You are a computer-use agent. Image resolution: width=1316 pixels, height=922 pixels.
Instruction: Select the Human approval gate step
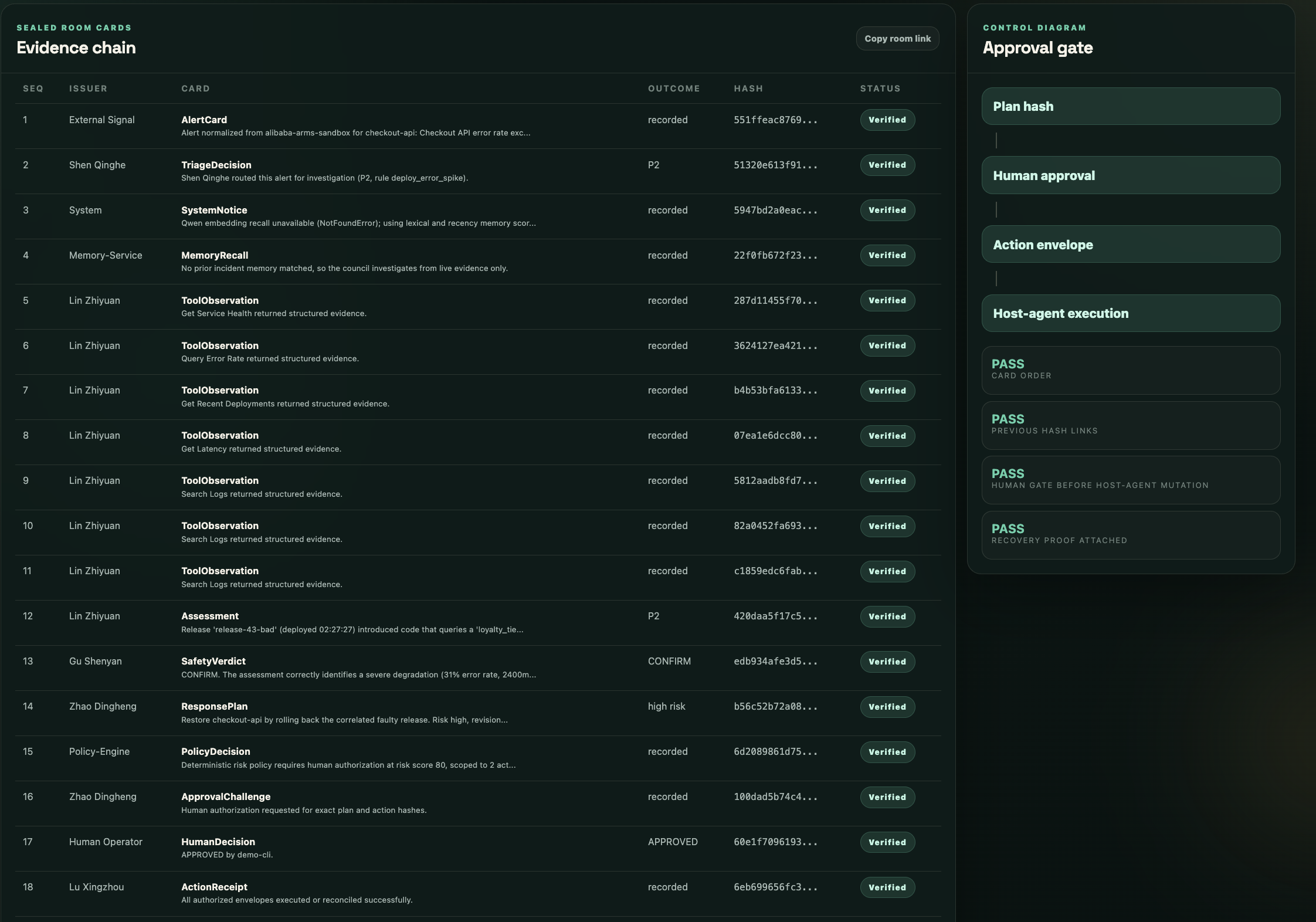[x=1131, y=175]
